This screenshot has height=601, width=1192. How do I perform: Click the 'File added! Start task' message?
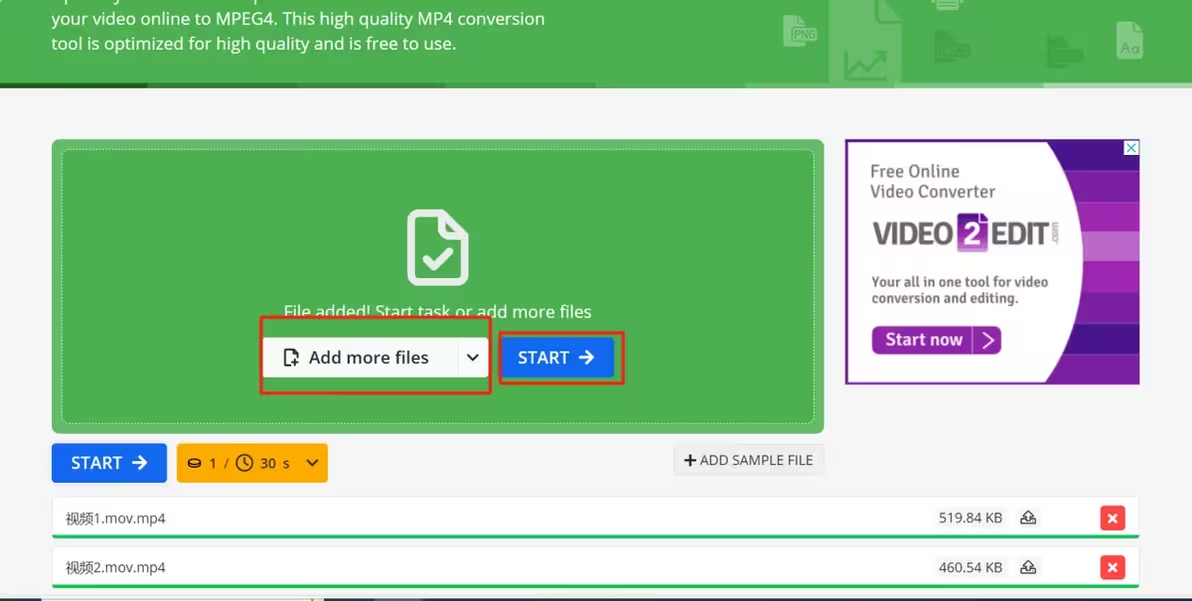coord(437,312)
